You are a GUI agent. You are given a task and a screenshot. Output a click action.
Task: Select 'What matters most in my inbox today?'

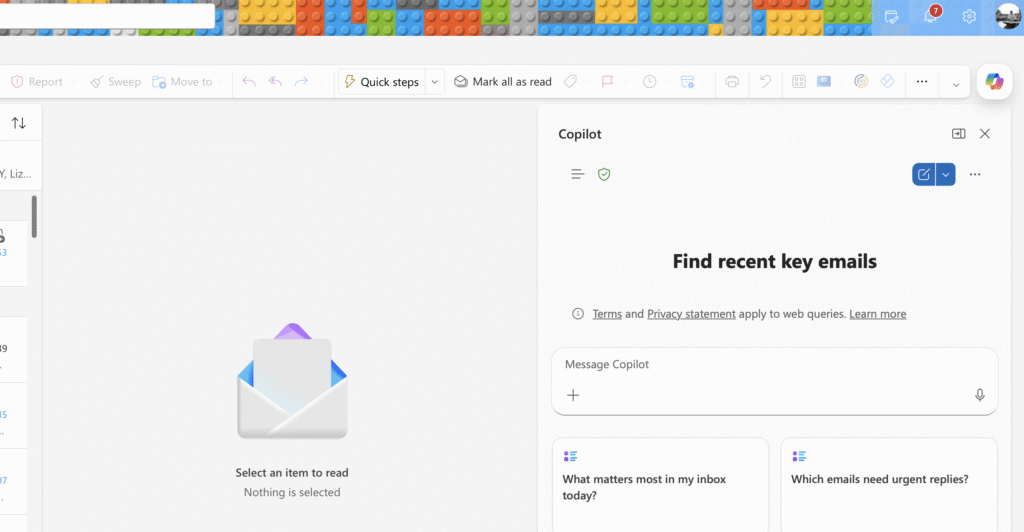click(x=660, y=486)
